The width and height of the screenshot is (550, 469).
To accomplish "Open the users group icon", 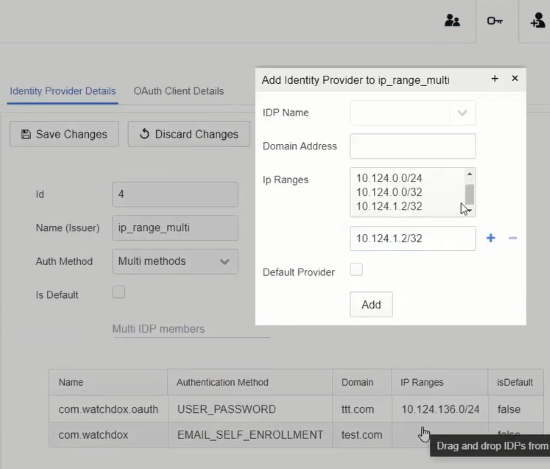I will click(452, 21).
